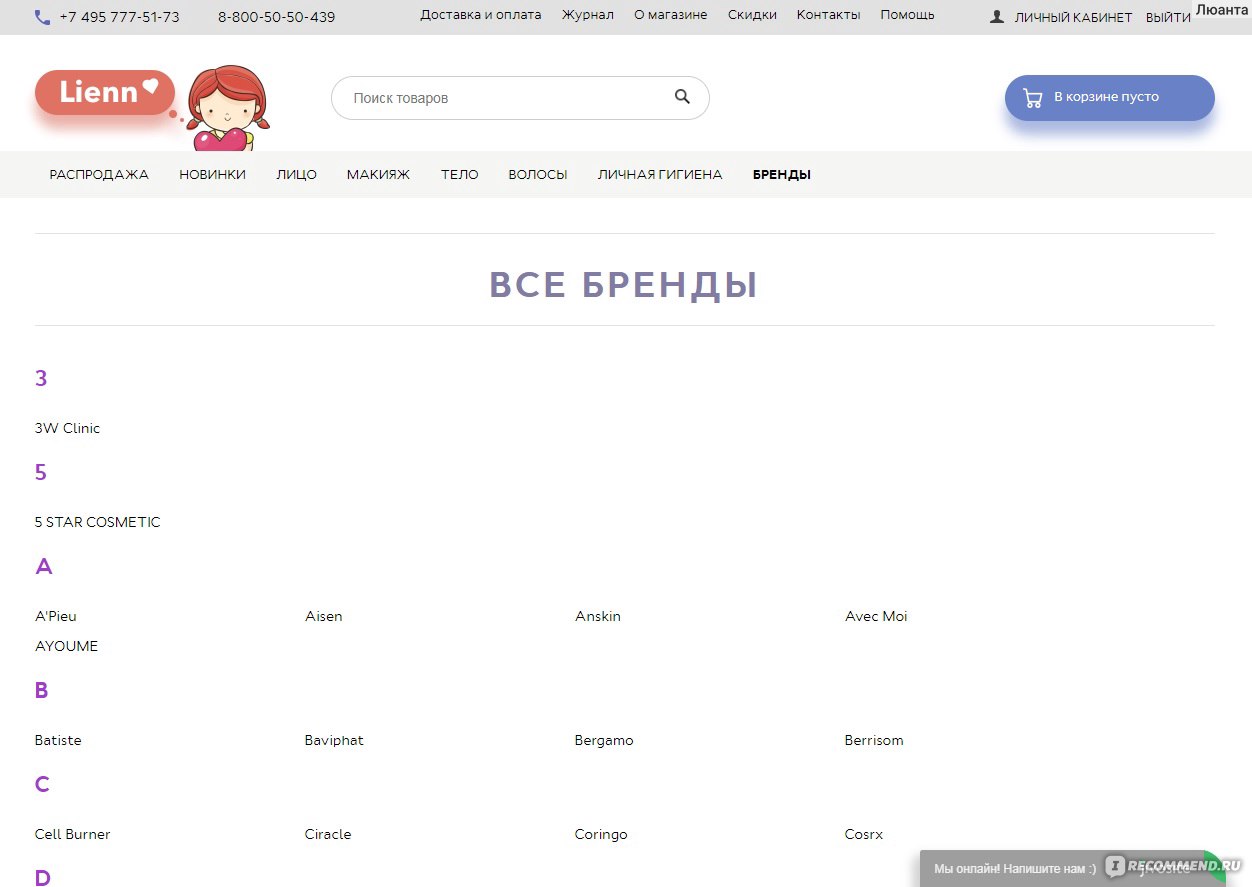Open ЛИЦО menu category
Screen dimensions: 1252x887
[297, 175]
